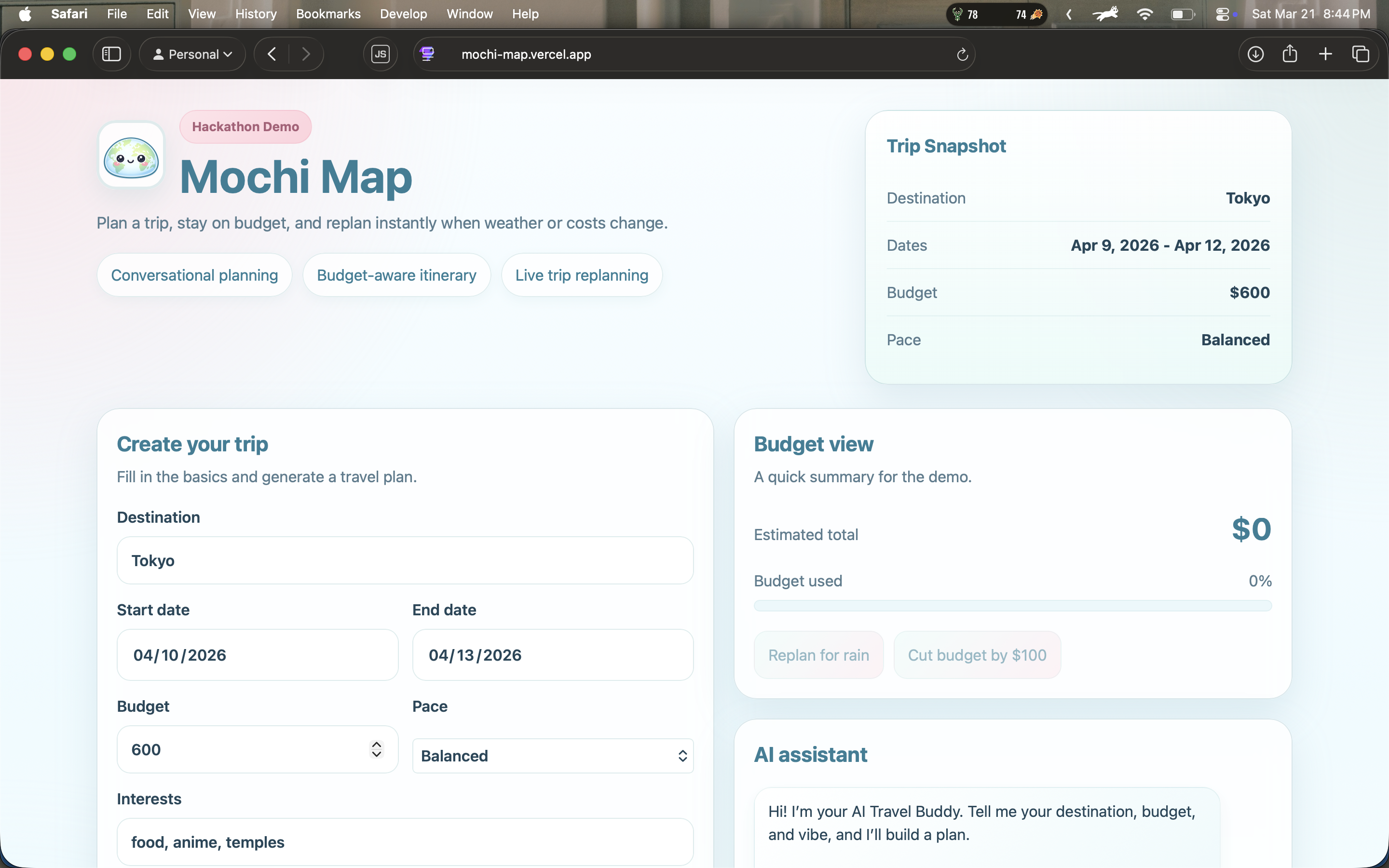
Task: Open the Develop menu
Action: 403,14
